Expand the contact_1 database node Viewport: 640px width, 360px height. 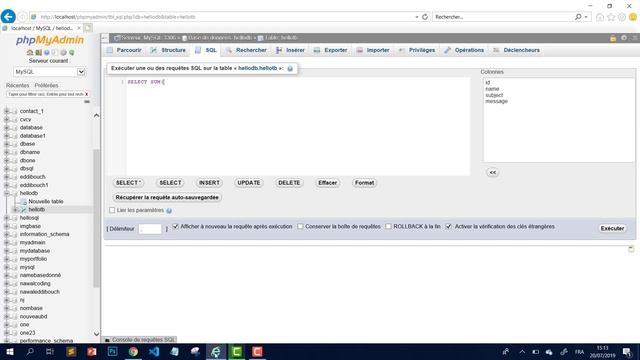(6, 111)
